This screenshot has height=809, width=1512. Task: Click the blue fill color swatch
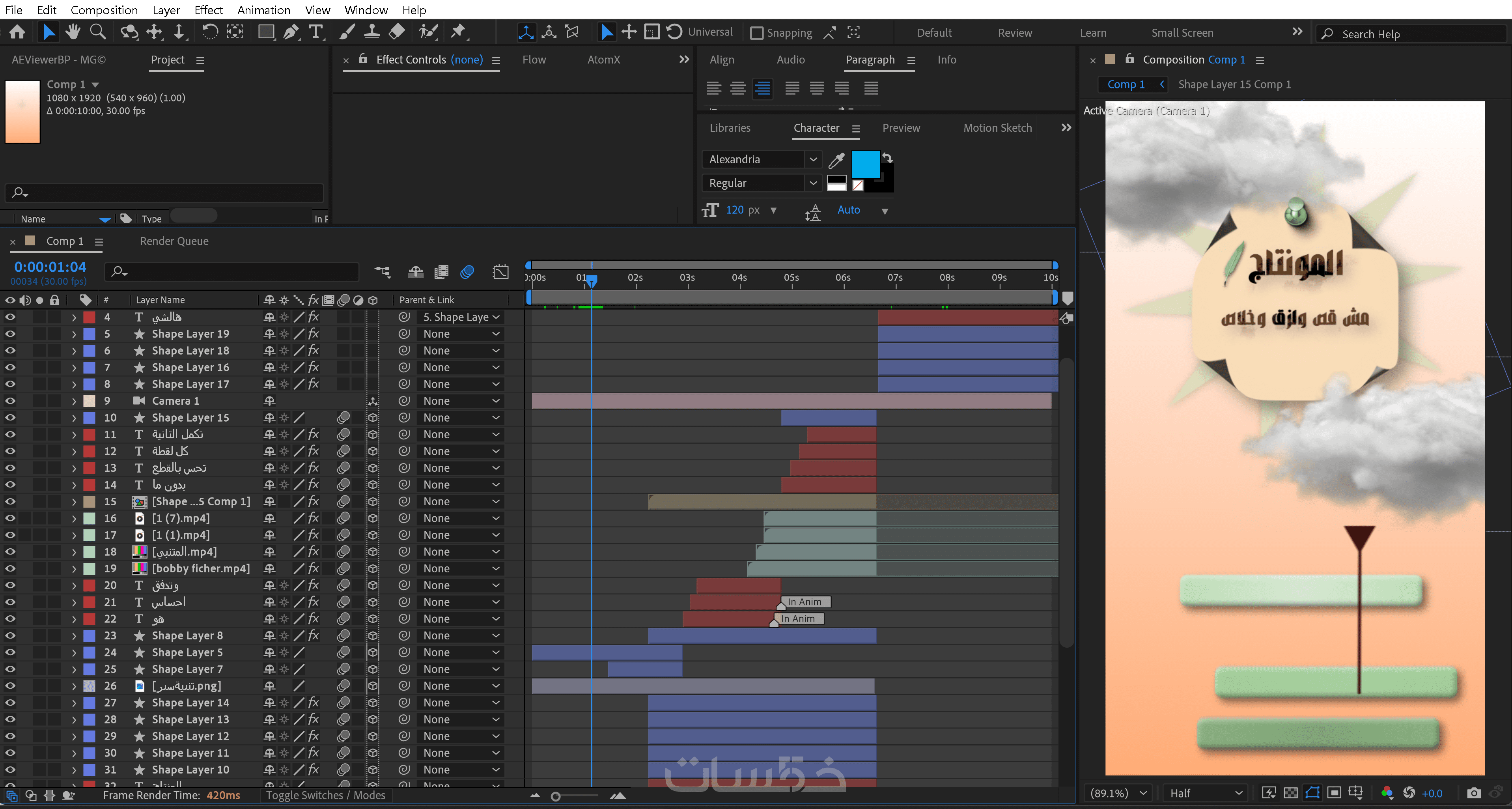[x=865, y=164]
